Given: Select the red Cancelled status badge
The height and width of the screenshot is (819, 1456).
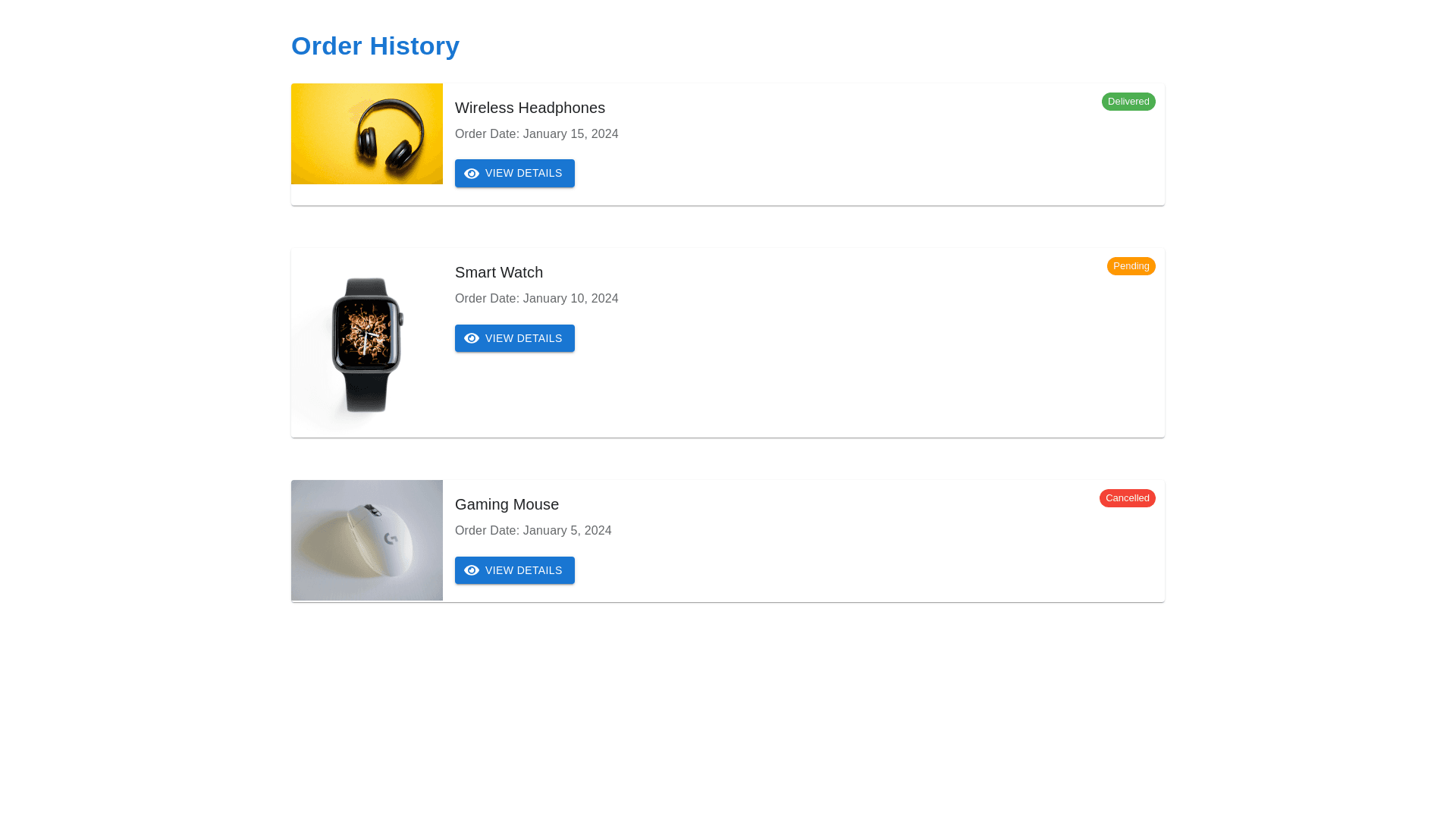Looking at the screenshot, I should (1127, 498).
